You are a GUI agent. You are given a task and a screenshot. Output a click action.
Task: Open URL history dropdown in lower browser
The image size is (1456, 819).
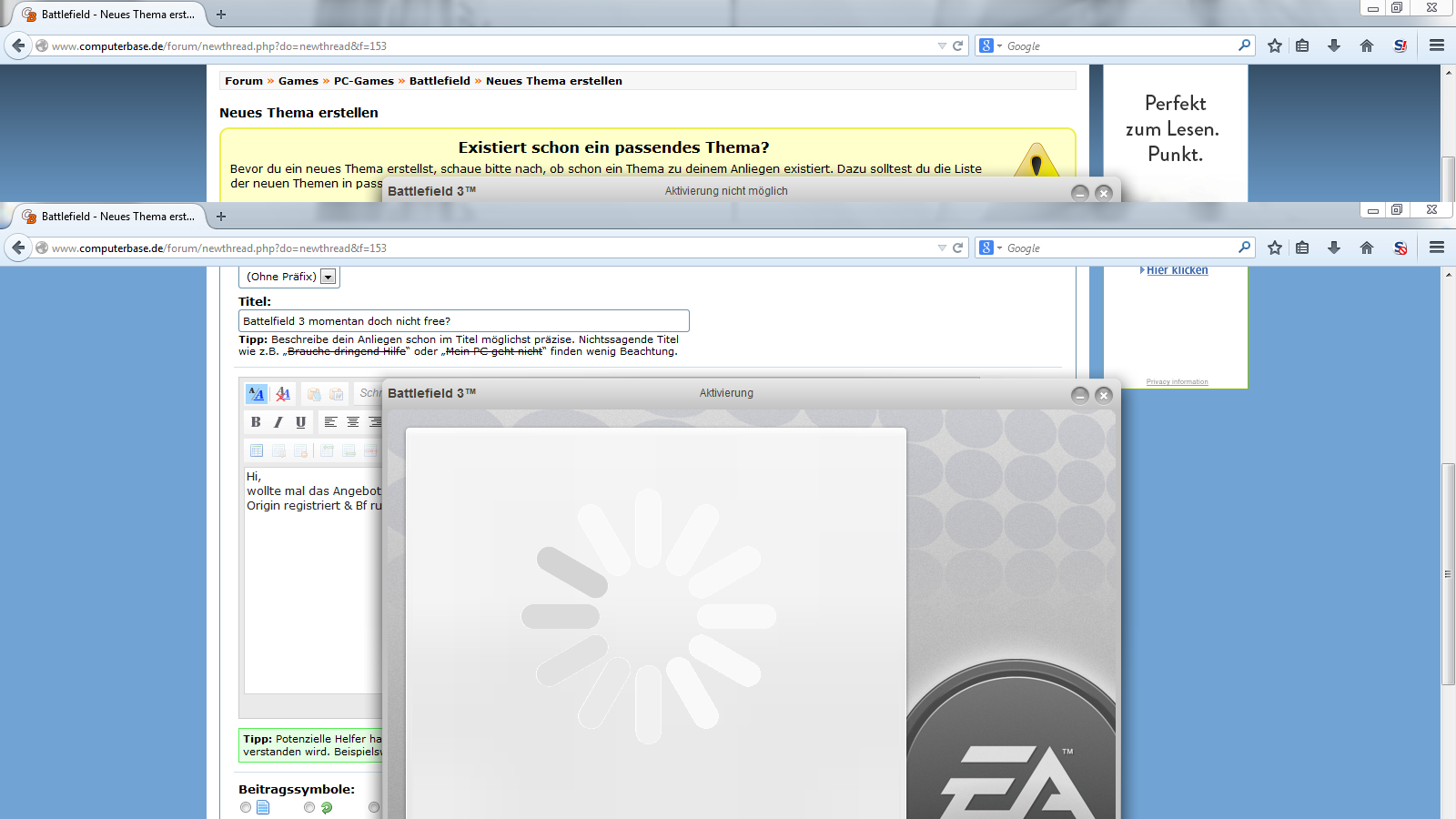[x=942, y=248]
